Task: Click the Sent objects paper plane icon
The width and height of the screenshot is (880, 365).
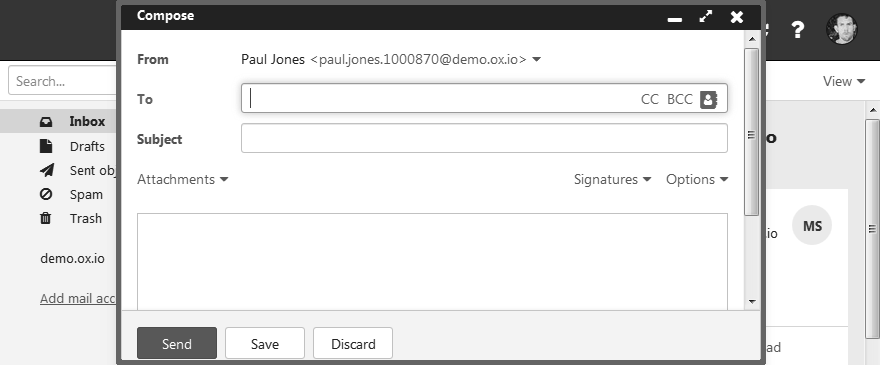Action: pyautogui.click(x=47, y=170)
